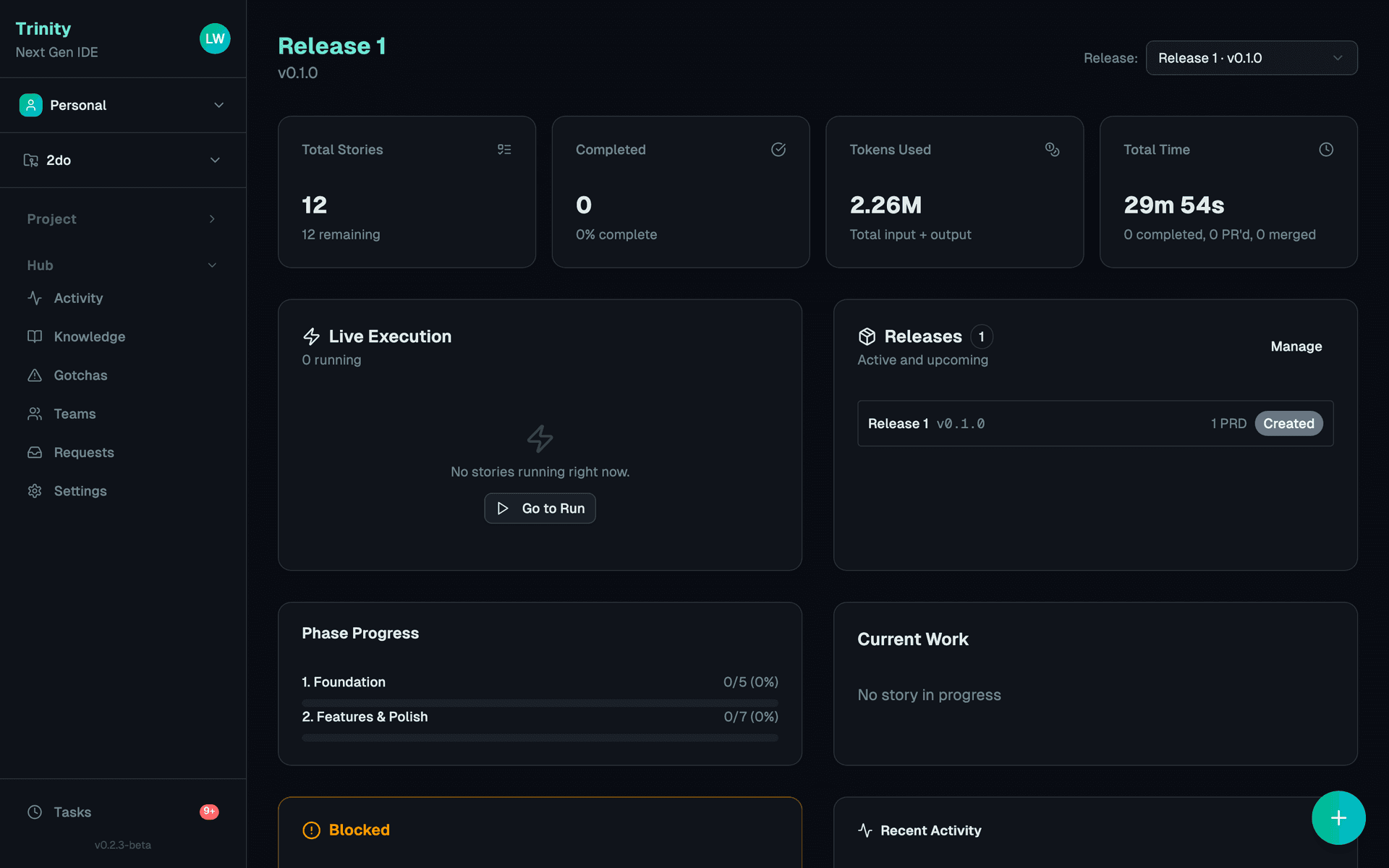Click the Created status badge
1389x868 pixels.
coord(1288,424)
